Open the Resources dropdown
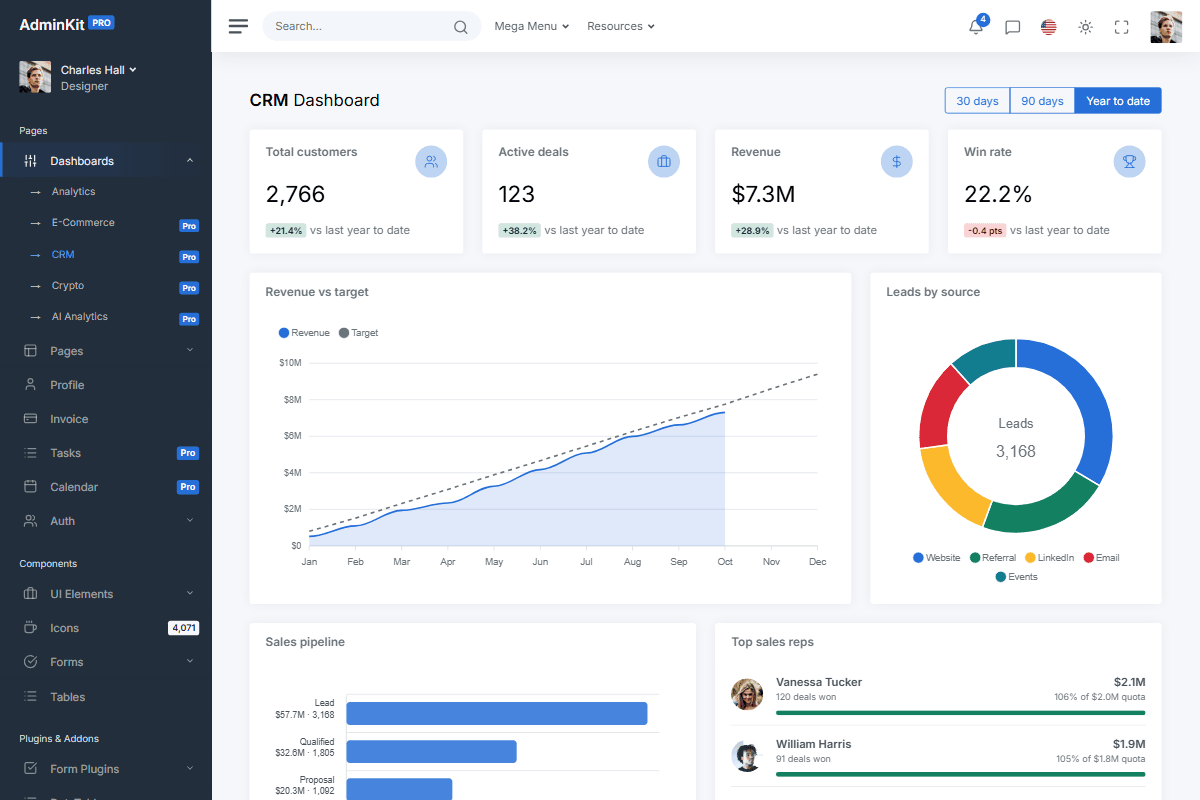 pos(621,27)
